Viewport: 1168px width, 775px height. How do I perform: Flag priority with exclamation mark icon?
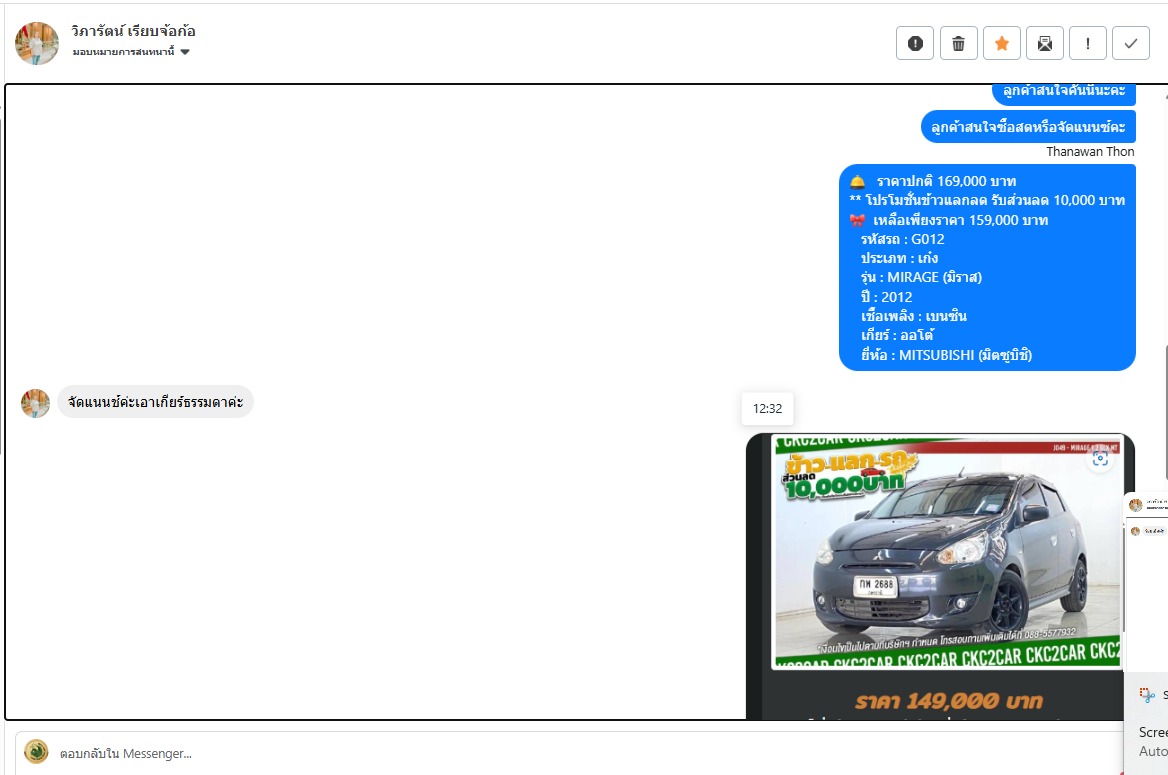pyautogui.click(x=1088, y=43)
